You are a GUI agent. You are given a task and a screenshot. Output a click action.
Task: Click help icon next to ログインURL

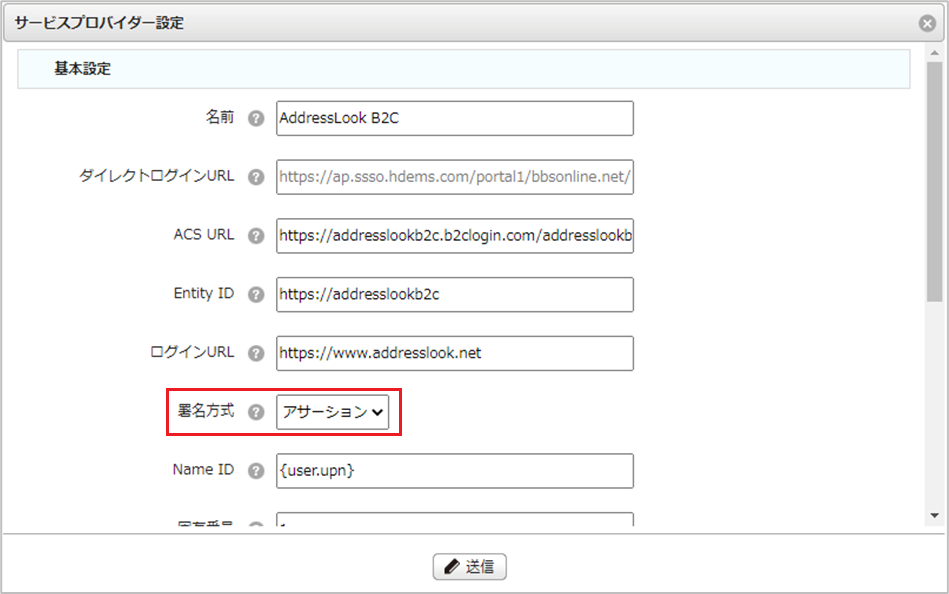(256, 353)
